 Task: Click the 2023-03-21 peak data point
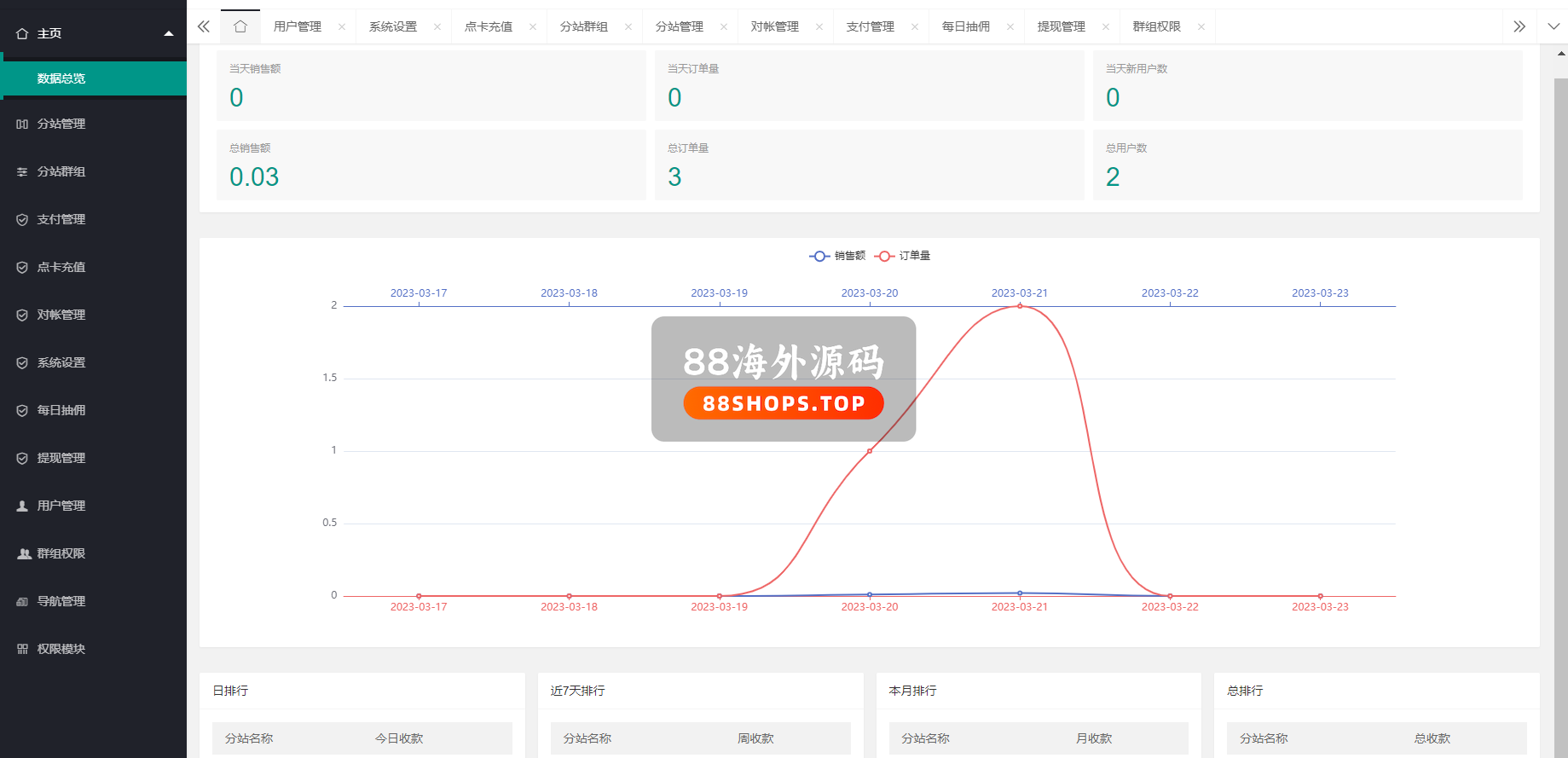click(1020, 306)
